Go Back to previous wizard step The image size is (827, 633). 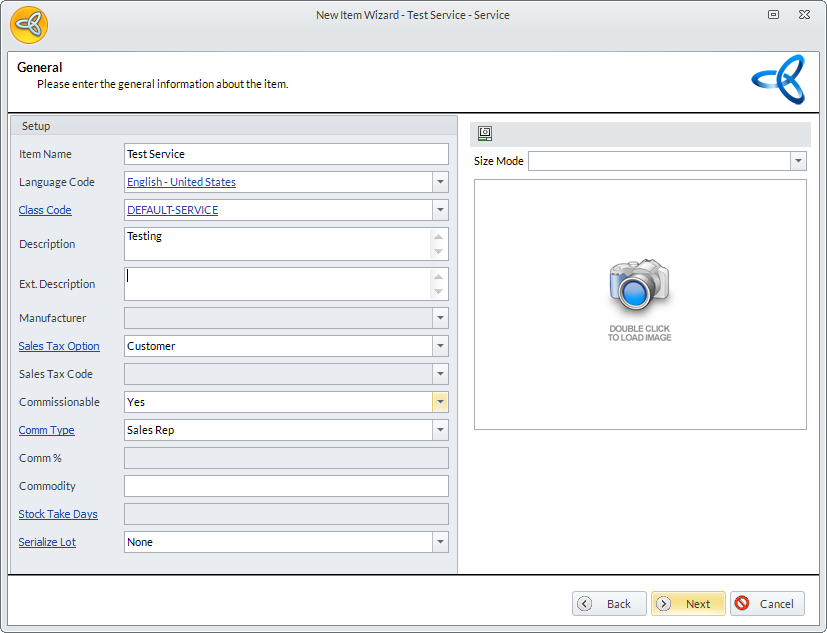pos(609,604)
